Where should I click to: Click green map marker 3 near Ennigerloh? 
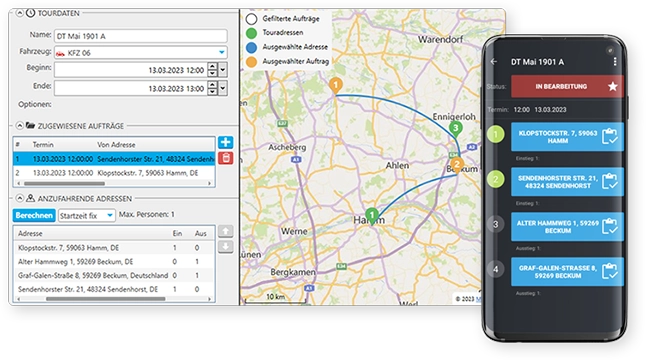[x=455, y=128]
